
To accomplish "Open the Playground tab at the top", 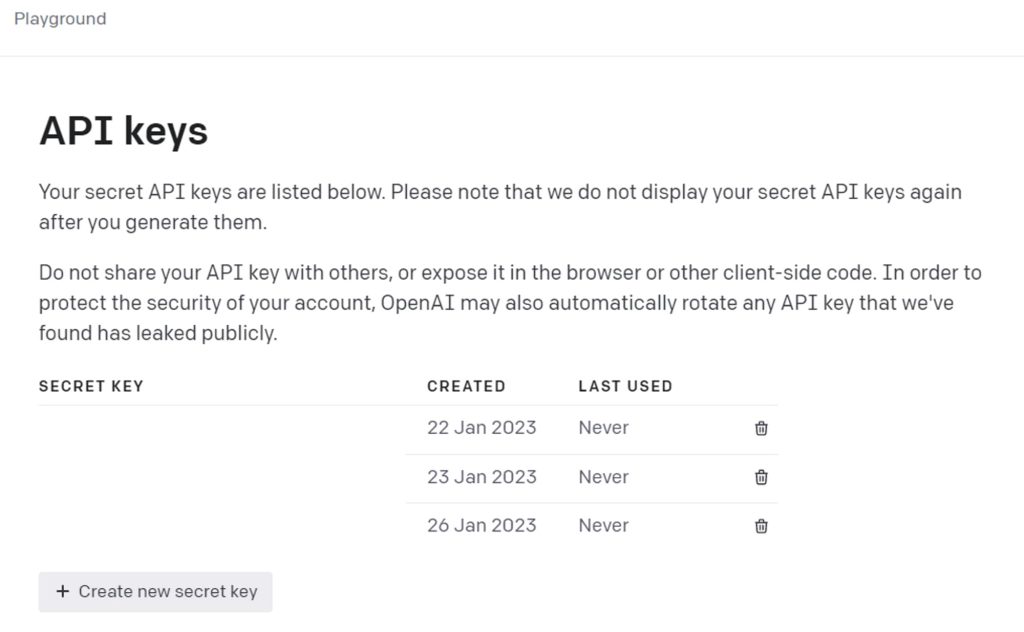I will (60, 19).
